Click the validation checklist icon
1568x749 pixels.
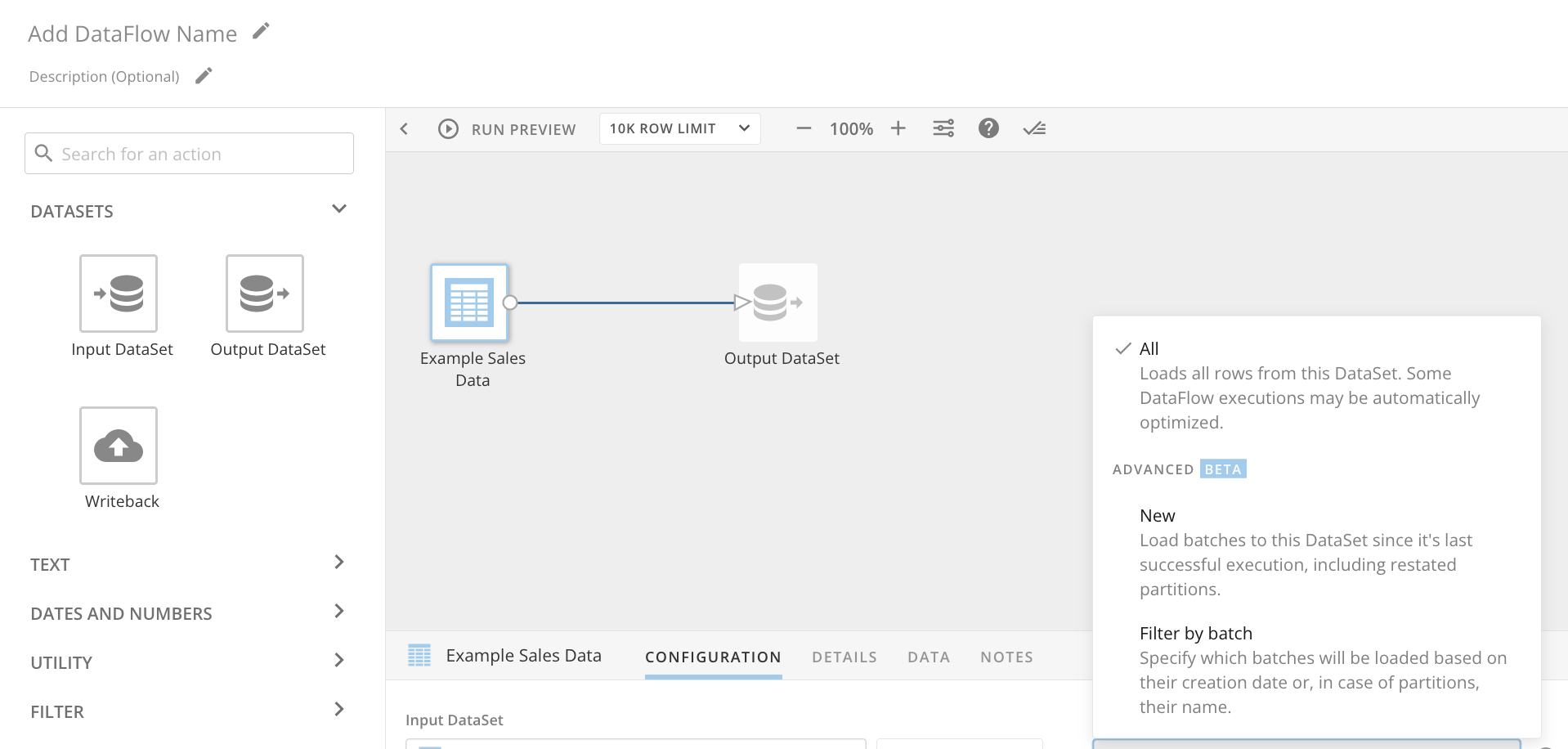tap(1034, 128)
